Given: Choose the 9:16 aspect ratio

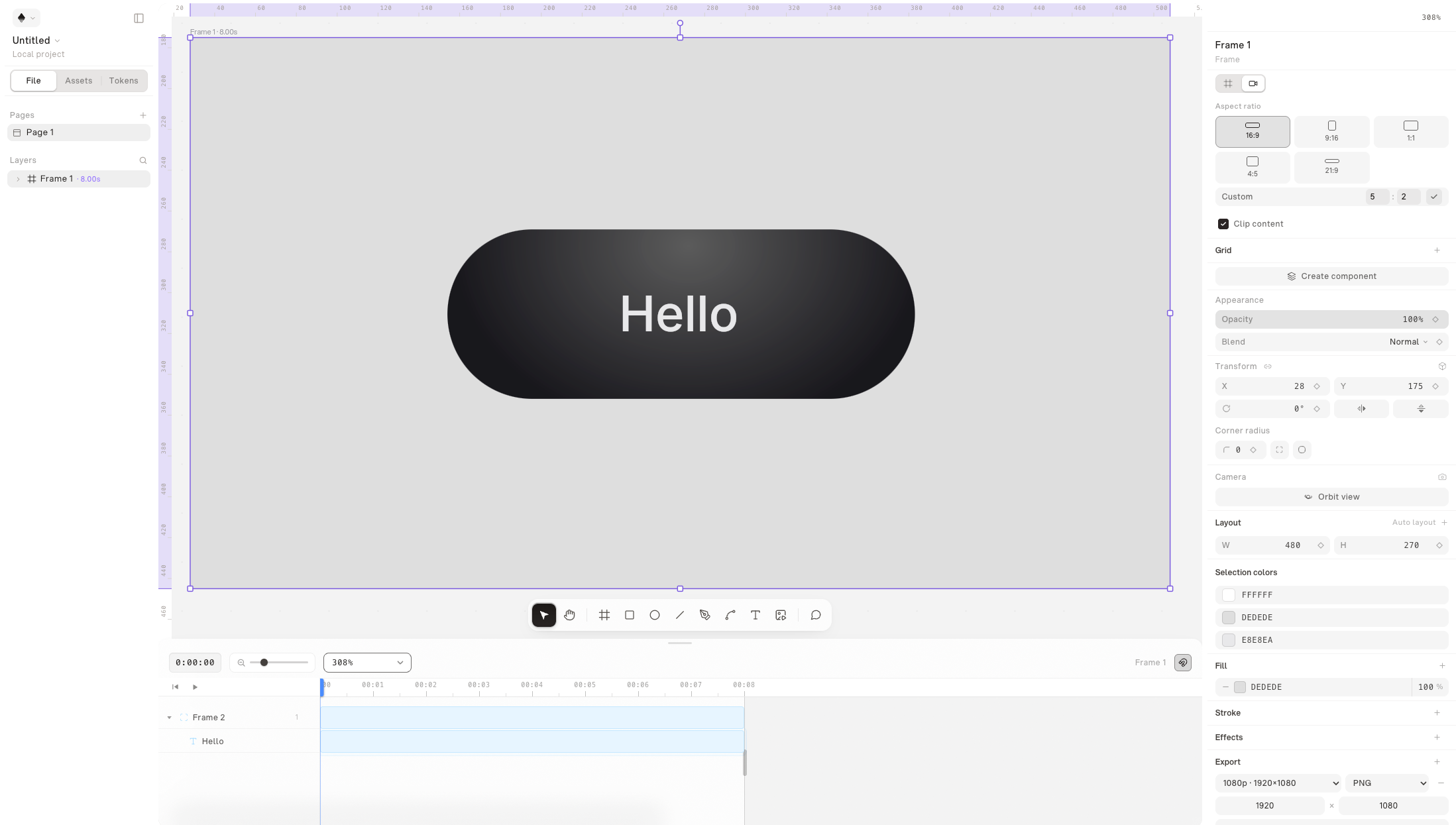Looking at the screenshot, I should 1331,131.
